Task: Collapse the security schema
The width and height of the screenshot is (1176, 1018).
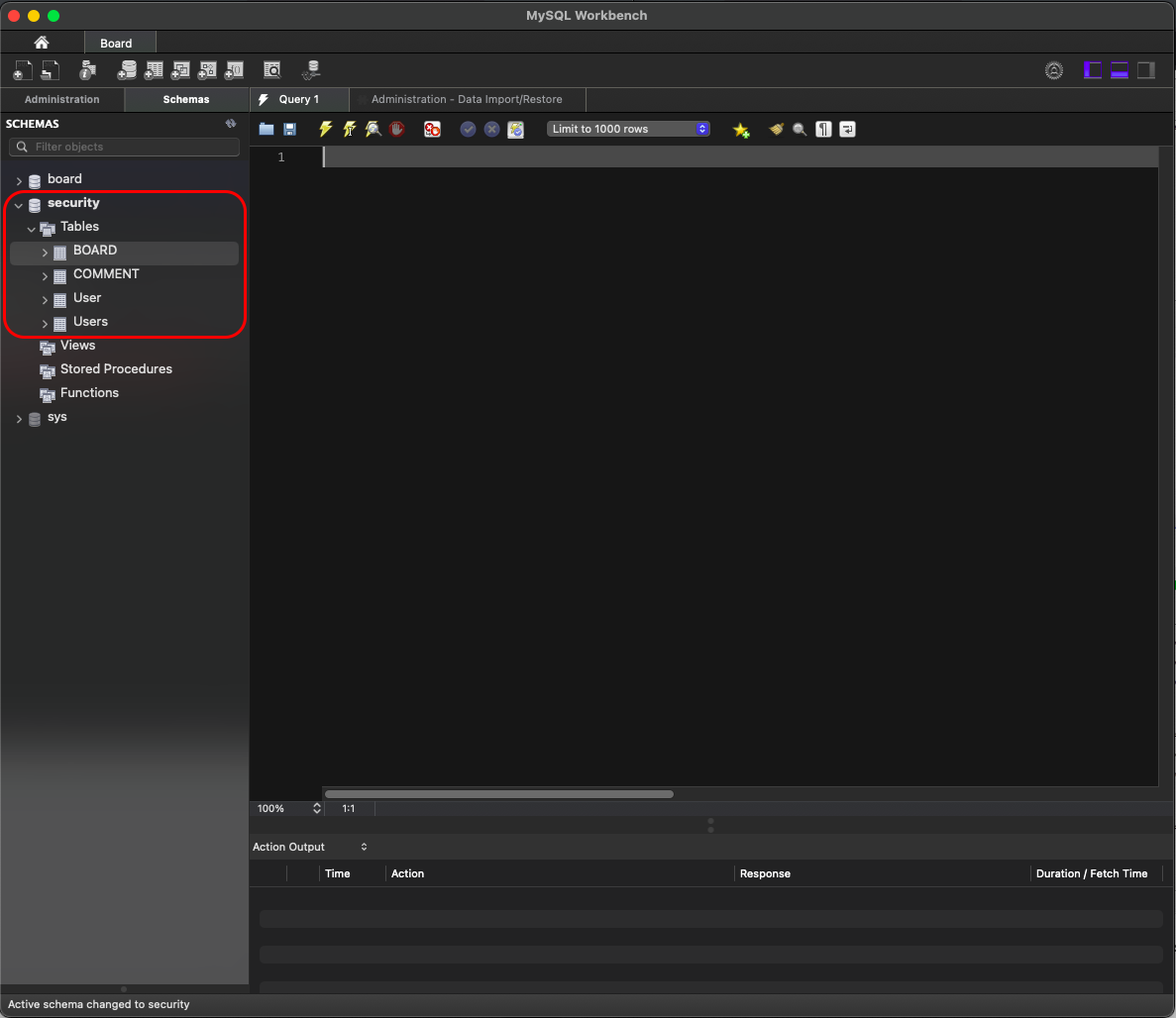Action: tap(19, 205)
